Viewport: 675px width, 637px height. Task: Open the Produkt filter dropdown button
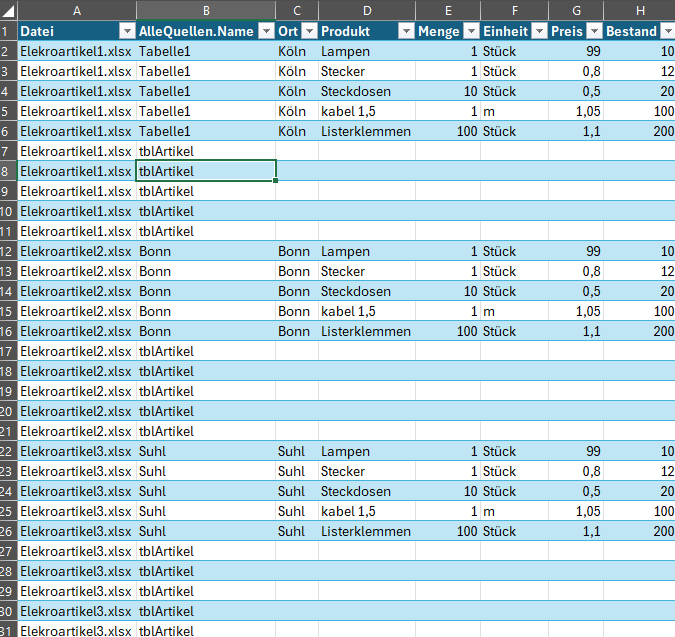point(405,31)
